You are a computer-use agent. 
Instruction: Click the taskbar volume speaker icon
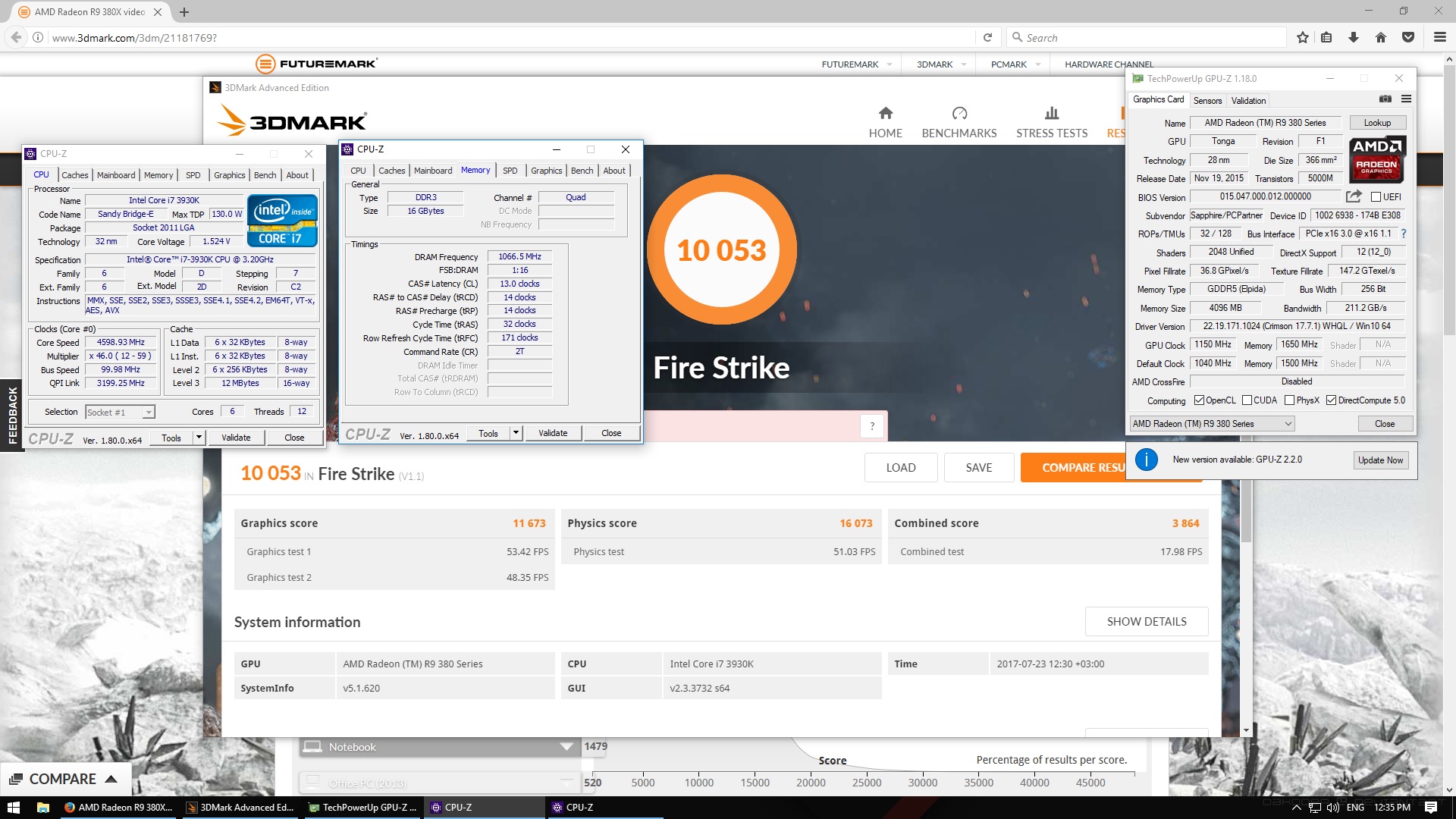tap(1332, 808)
